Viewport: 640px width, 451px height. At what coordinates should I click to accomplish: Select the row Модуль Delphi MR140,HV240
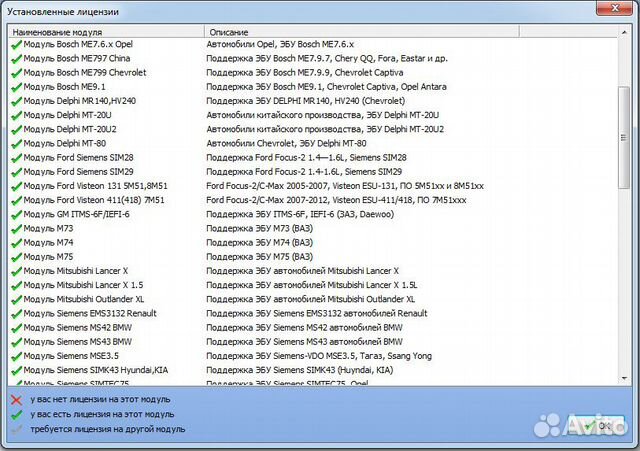pyautogui.click(x=313, y=101)
